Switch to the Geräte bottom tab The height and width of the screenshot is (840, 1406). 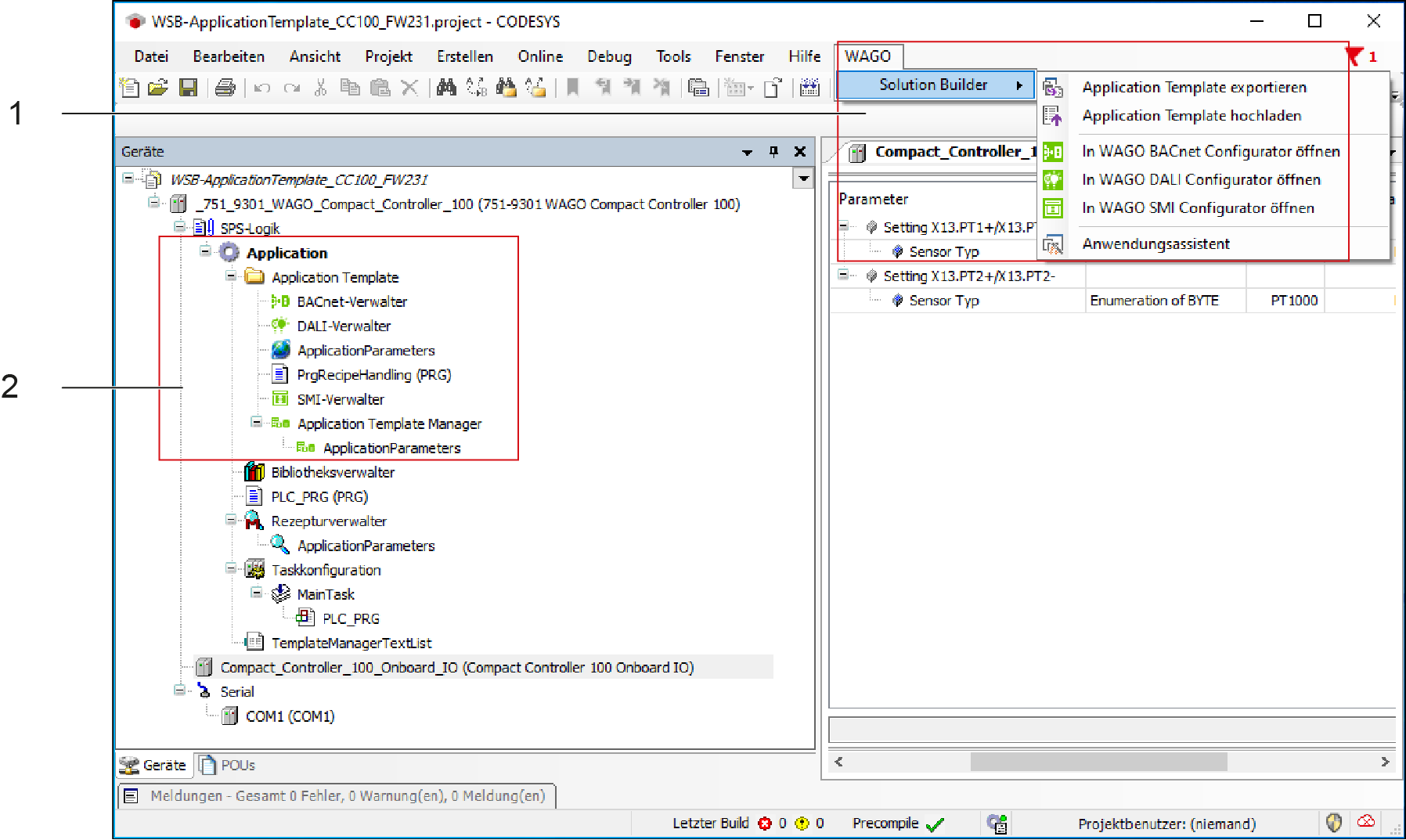153,765
